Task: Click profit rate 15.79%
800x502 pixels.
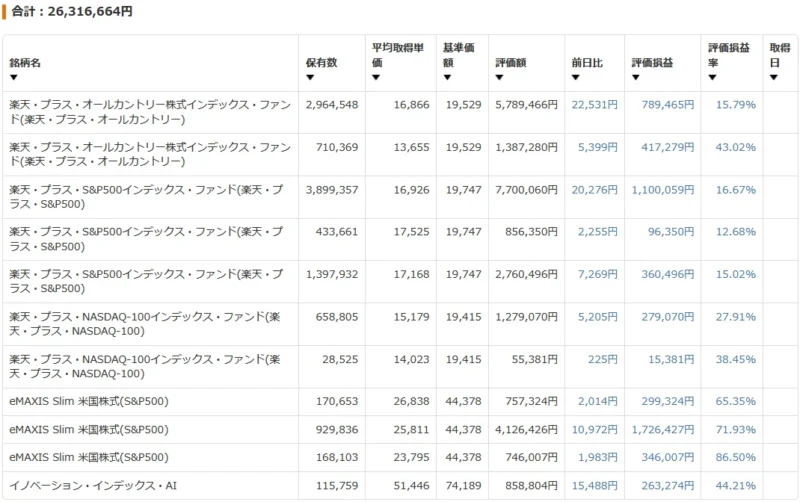Action: [x=736, y=105]
